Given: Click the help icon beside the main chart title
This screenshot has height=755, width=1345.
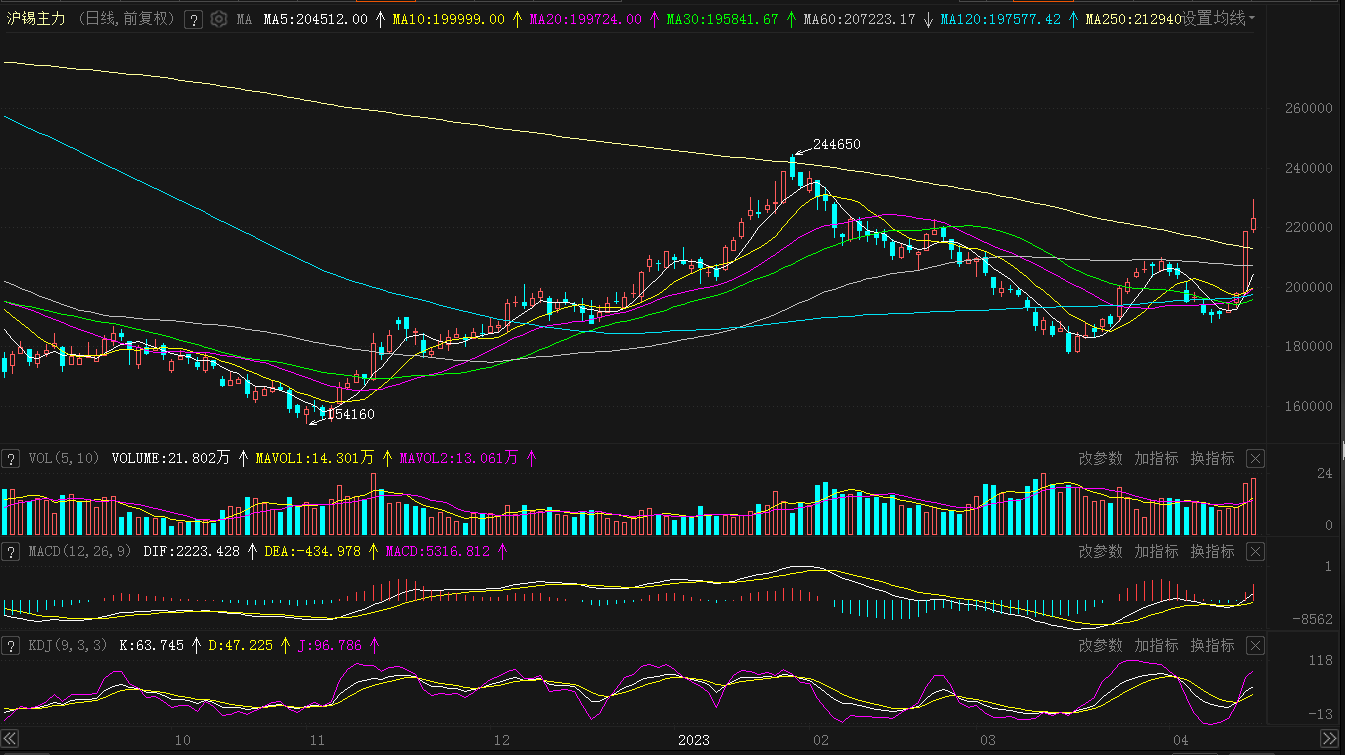Looking at the screenshot, I should click(194, 19).
